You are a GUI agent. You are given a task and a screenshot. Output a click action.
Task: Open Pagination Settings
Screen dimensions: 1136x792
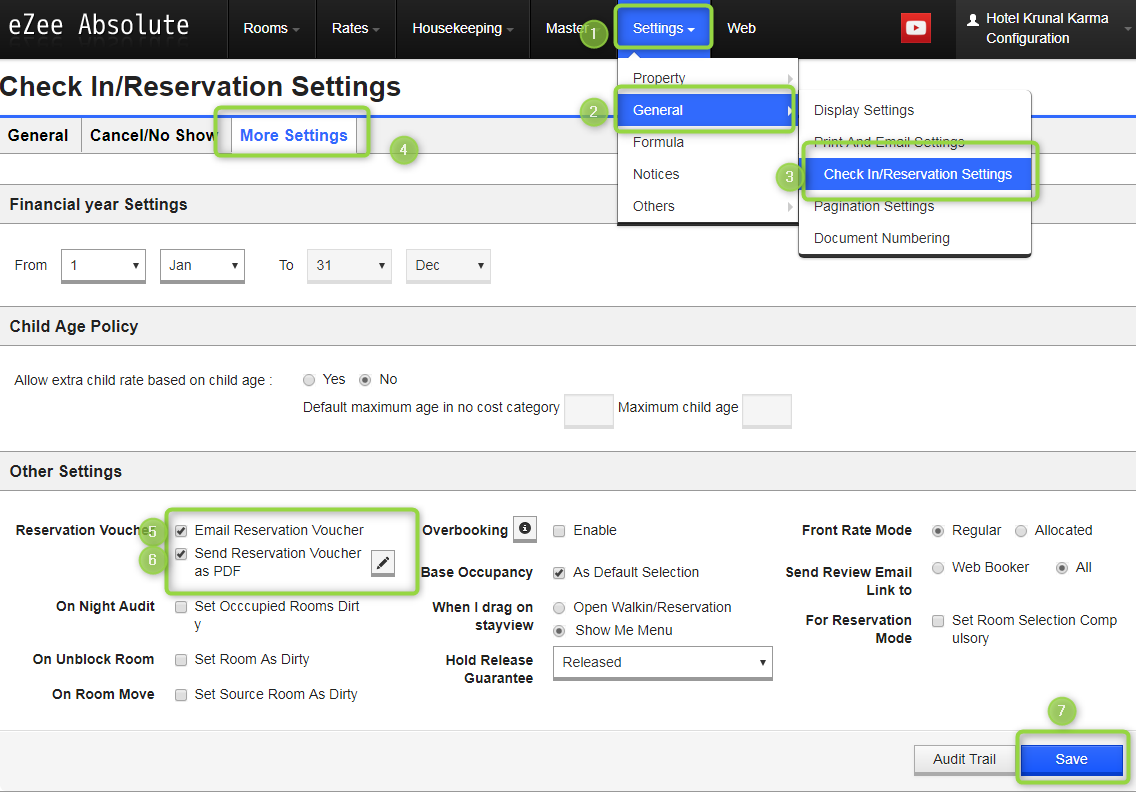914,206
